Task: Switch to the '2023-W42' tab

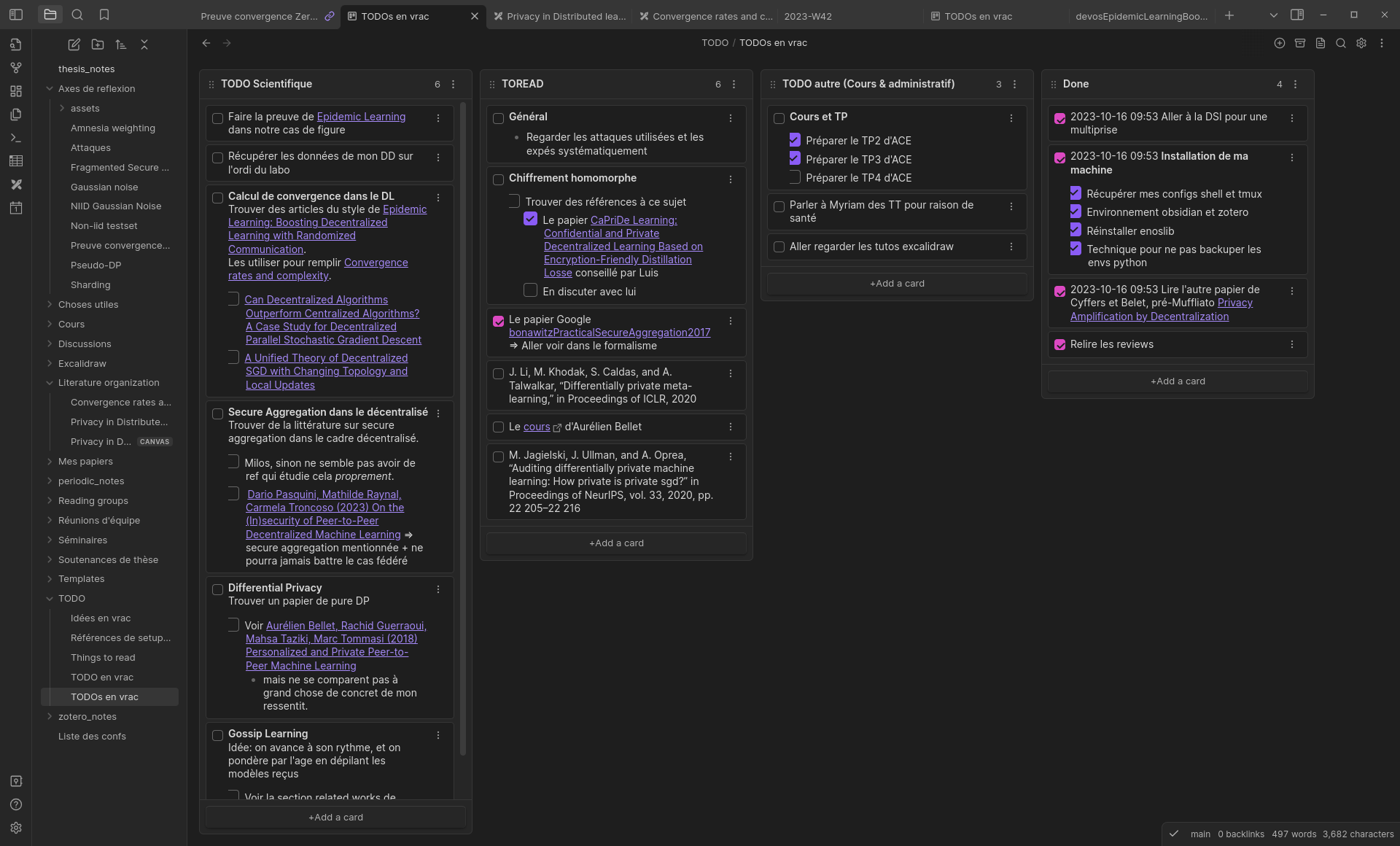Action: pyautogui.click(x=808, y=16)
